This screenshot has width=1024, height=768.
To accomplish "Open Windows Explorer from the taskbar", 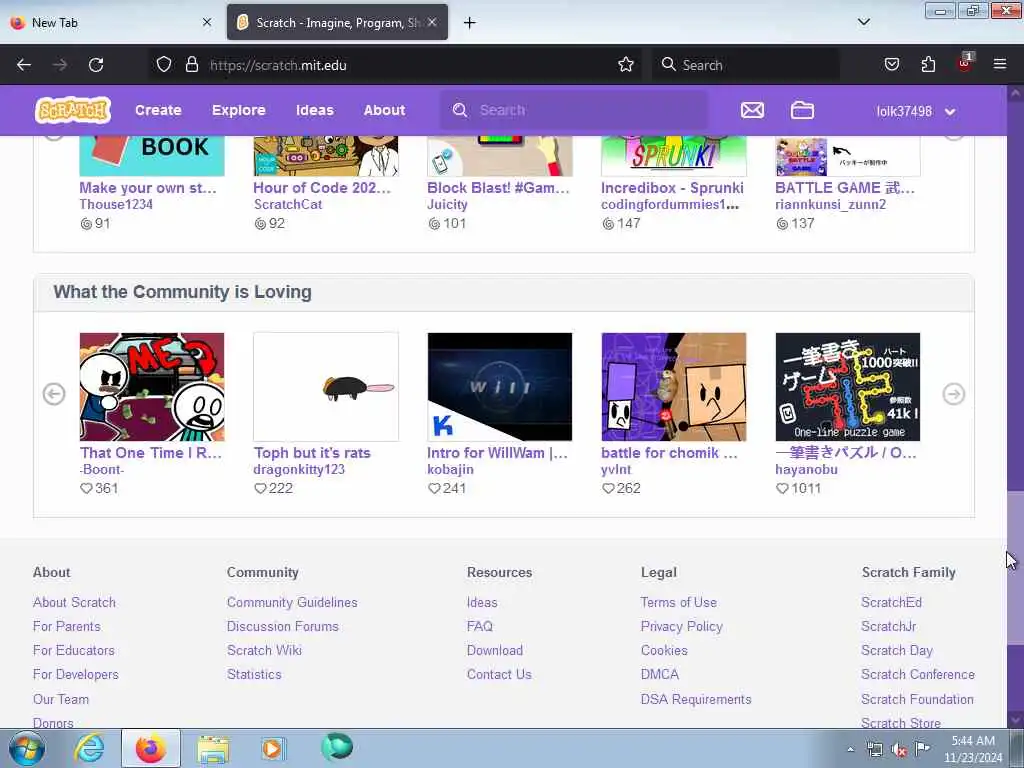I will click(213, 749).
